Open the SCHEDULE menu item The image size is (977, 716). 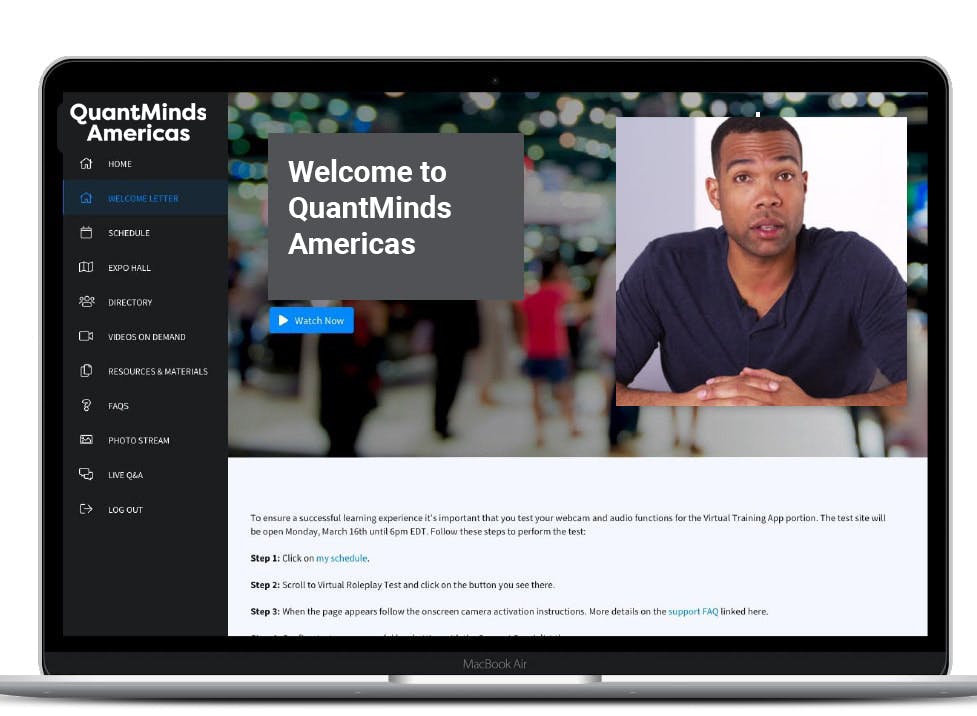click(x=129, y=233)
